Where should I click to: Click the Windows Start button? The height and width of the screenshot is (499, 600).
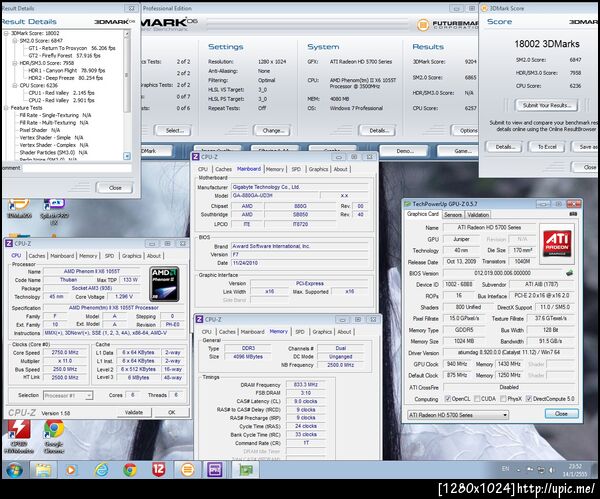pyautogui.click(x=12, y=469)
